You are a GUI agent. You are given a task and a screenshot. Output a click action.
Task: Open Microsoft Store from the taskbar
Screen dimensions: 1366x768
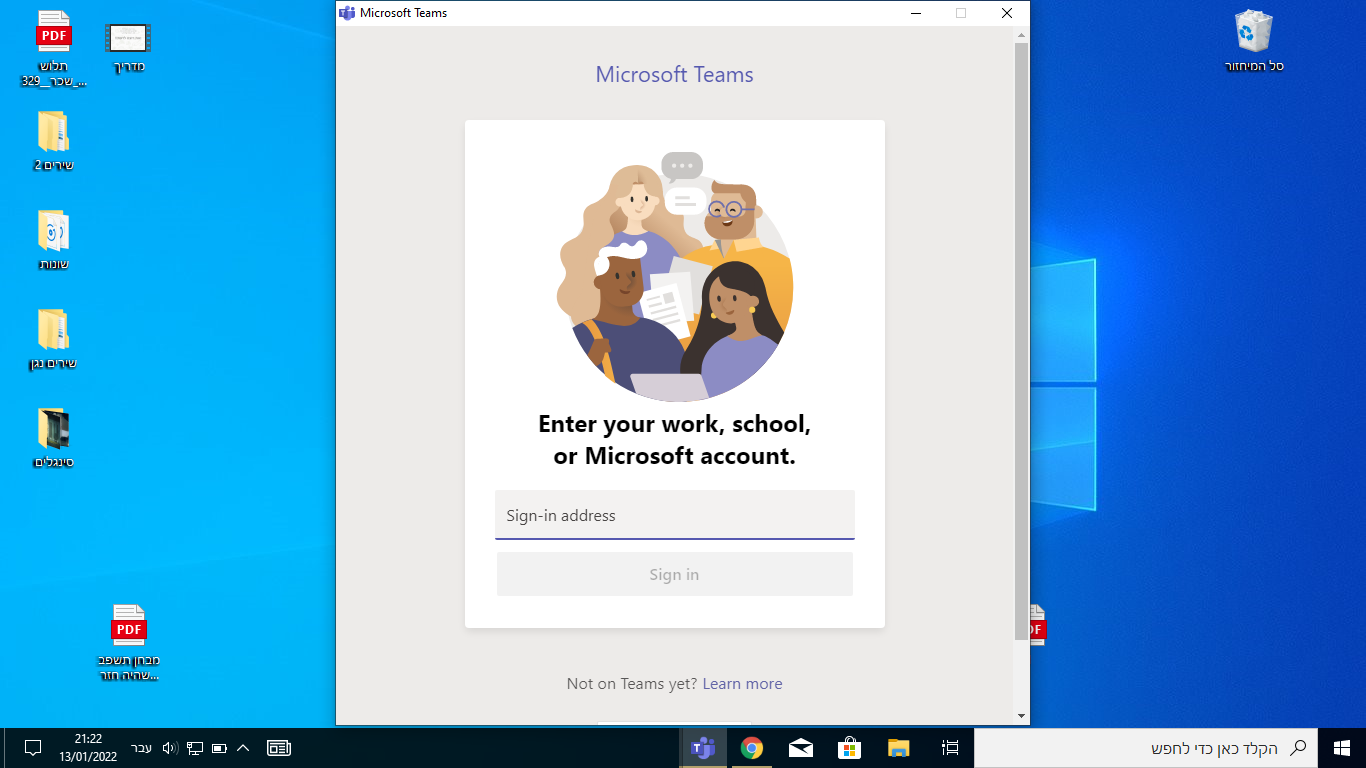(850, 748)
